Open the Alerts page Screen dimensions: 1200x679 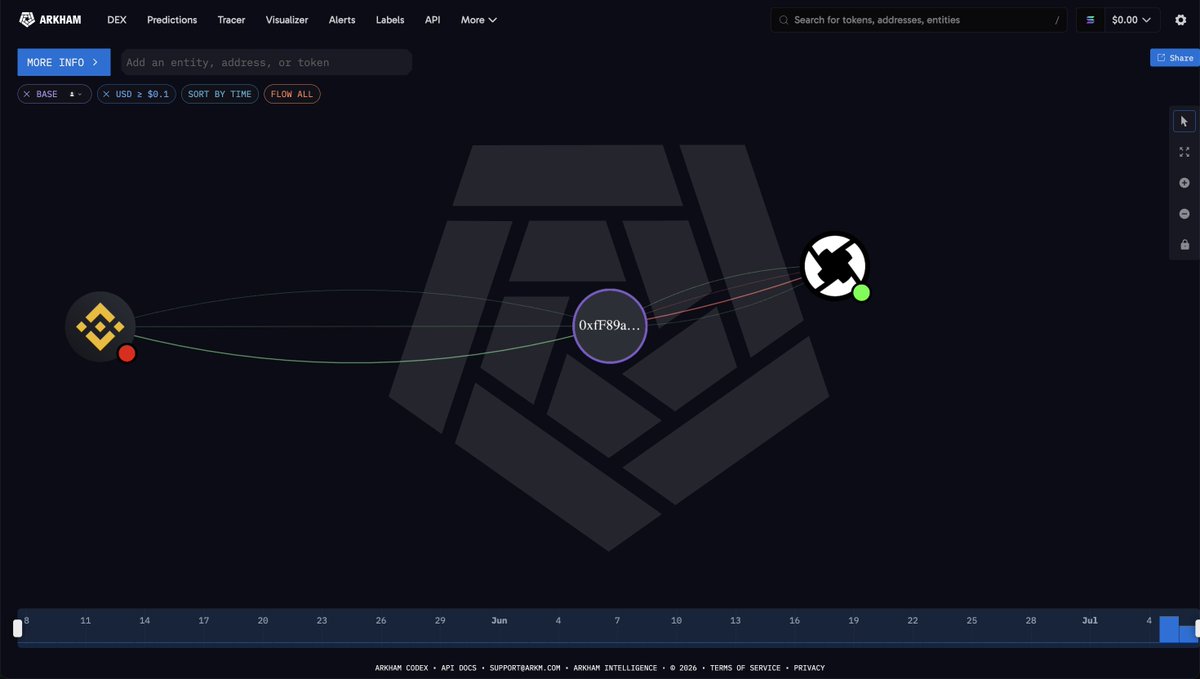[x=342, y=19]
